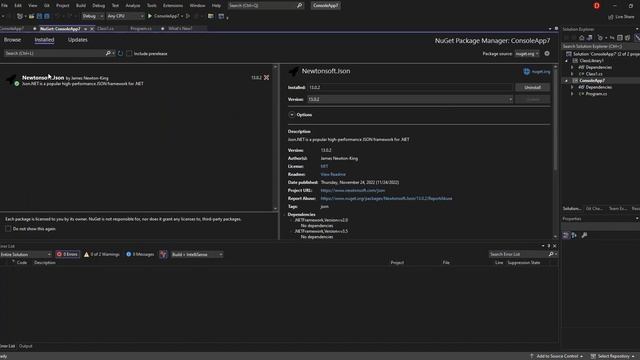Viewport: 640px width, 360px height.
Task: Click the Uninstall button
Action: click(532, 87)
